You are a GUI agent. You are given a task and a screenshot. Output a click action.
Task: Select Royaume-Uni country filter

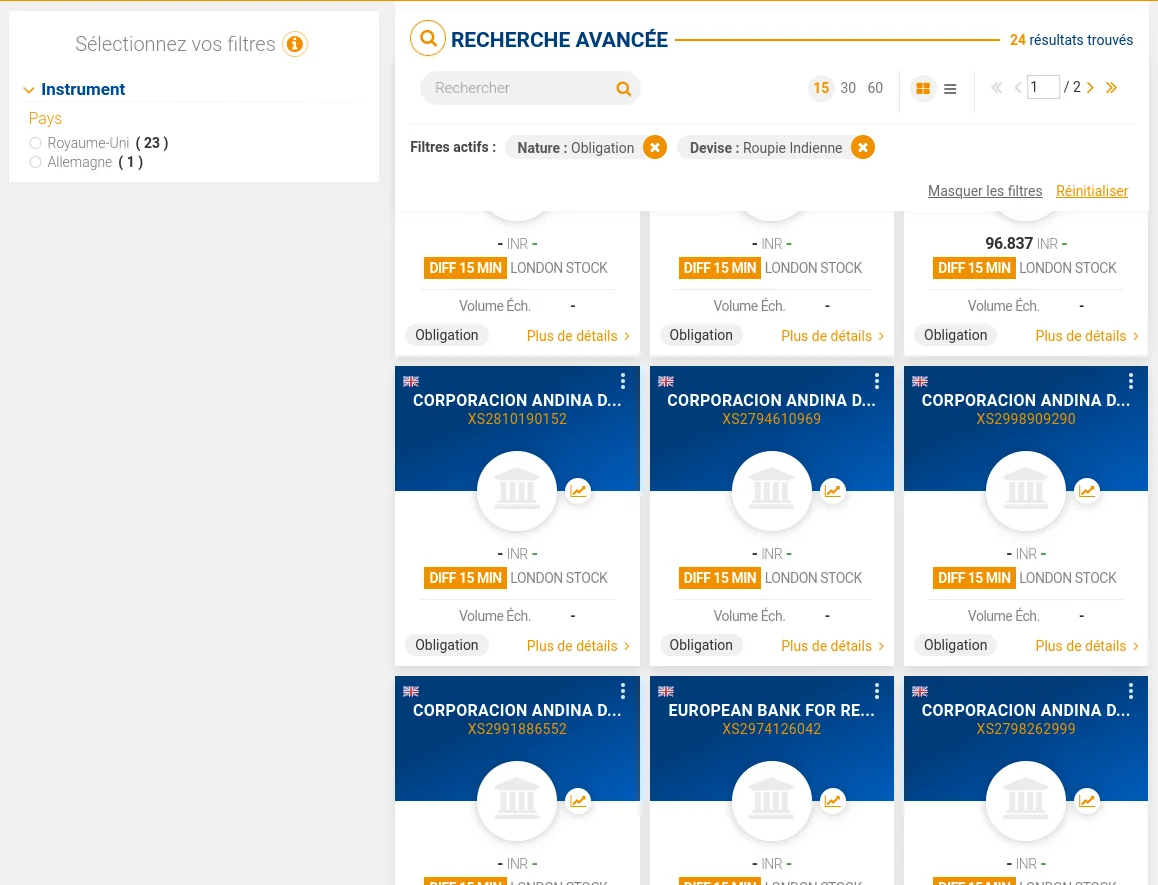35,143
